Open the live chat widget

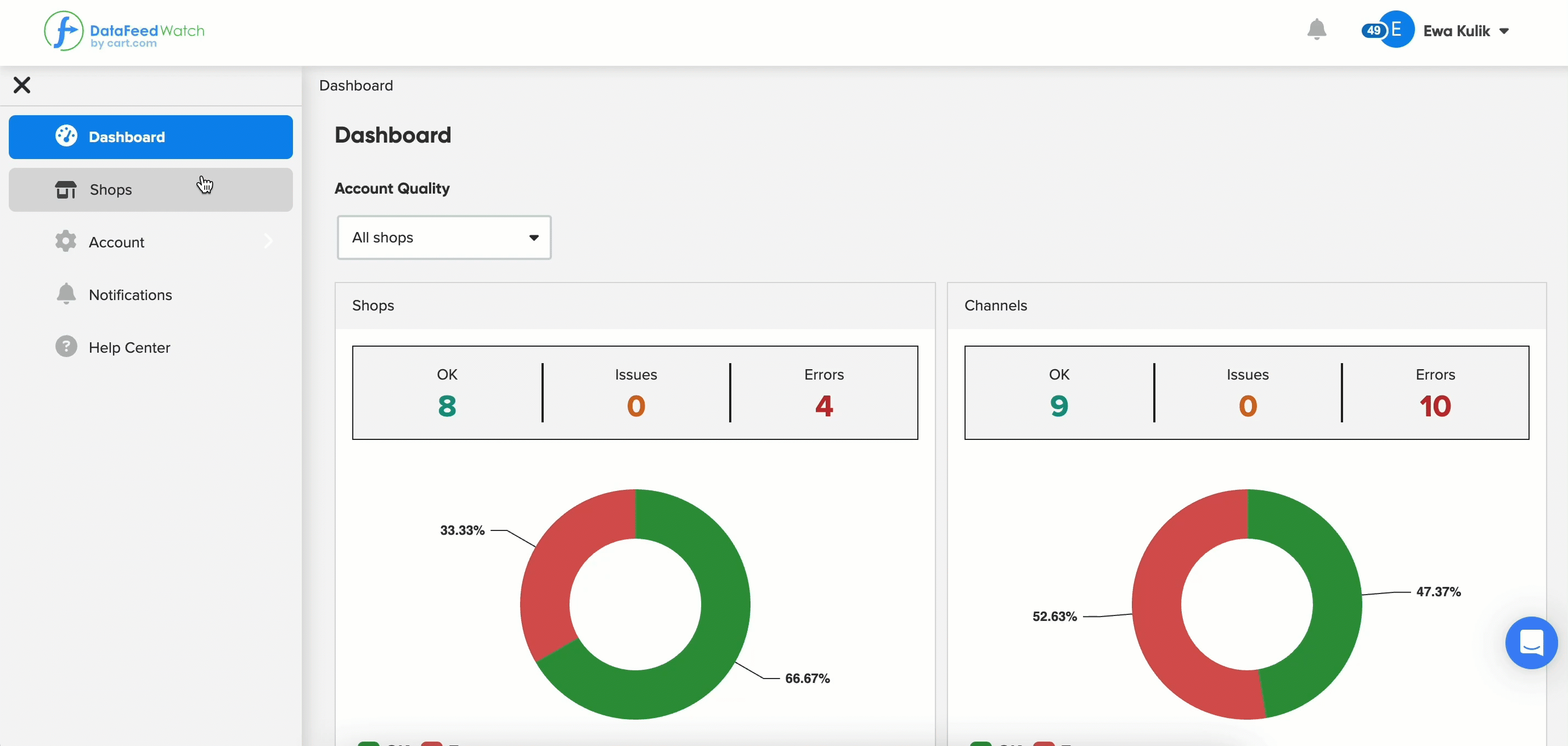pos(1531,642)
